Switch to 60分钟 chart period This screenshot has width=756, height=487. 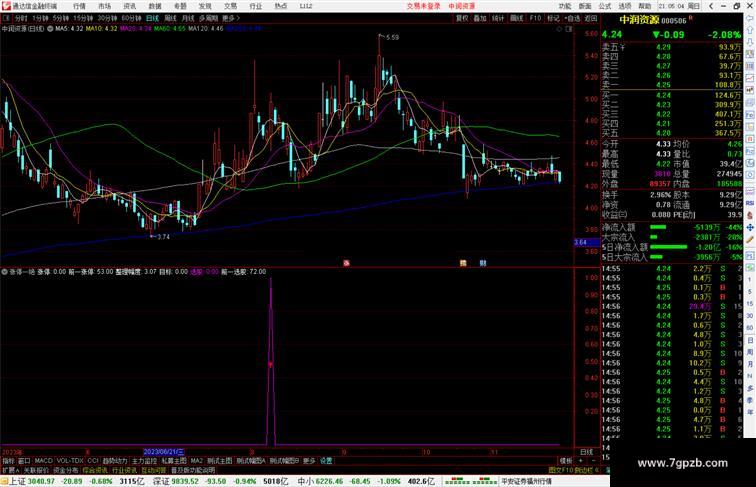tap(131, 18)
